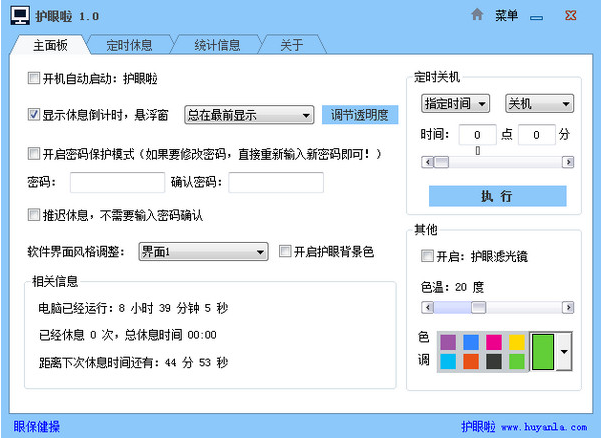601x439 pixels.
Task: Click the 密码 input field
Action: pos(117,182)
